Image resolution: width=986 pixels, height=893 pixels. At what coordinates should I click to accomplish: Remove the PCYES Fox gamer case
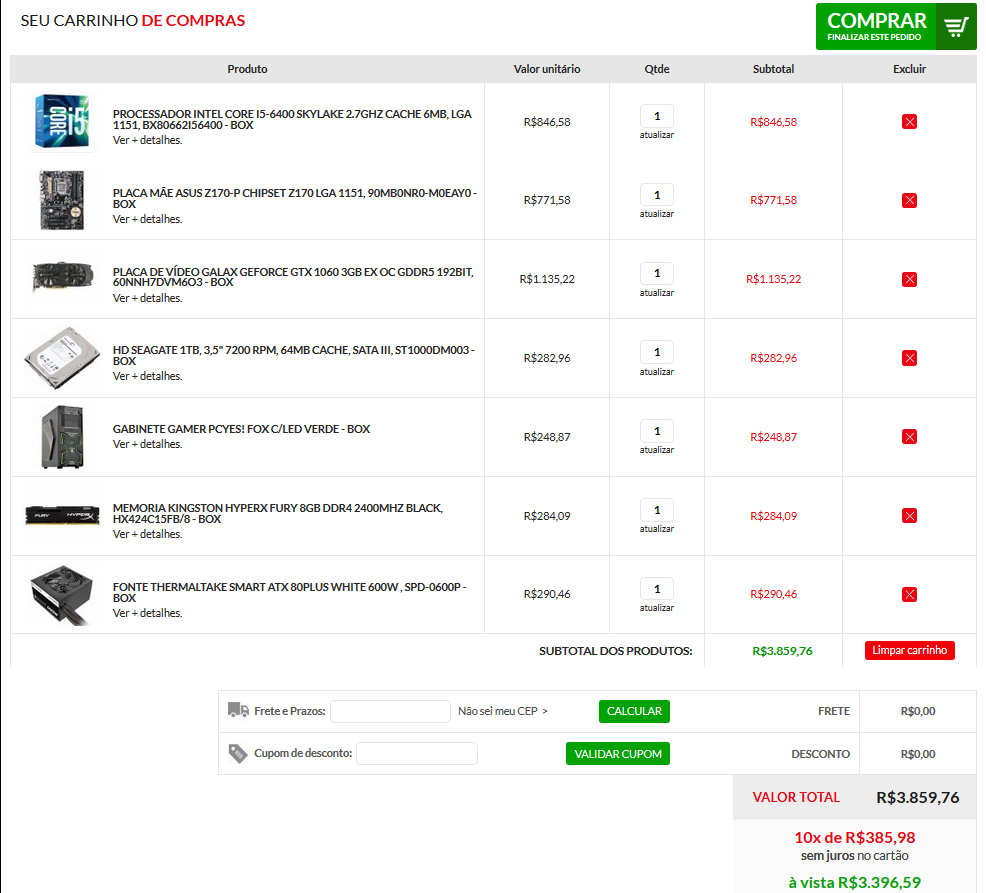pos(909,436)
